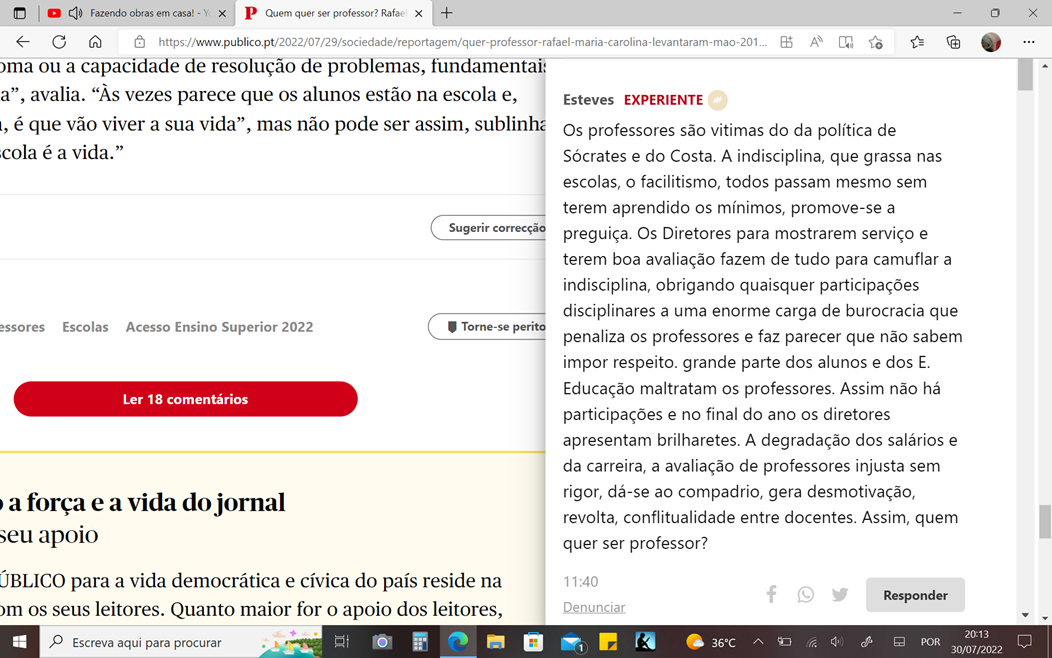The image size is (1052, 658).
Task: Go to the browser Home page
Action: (95, 42)
